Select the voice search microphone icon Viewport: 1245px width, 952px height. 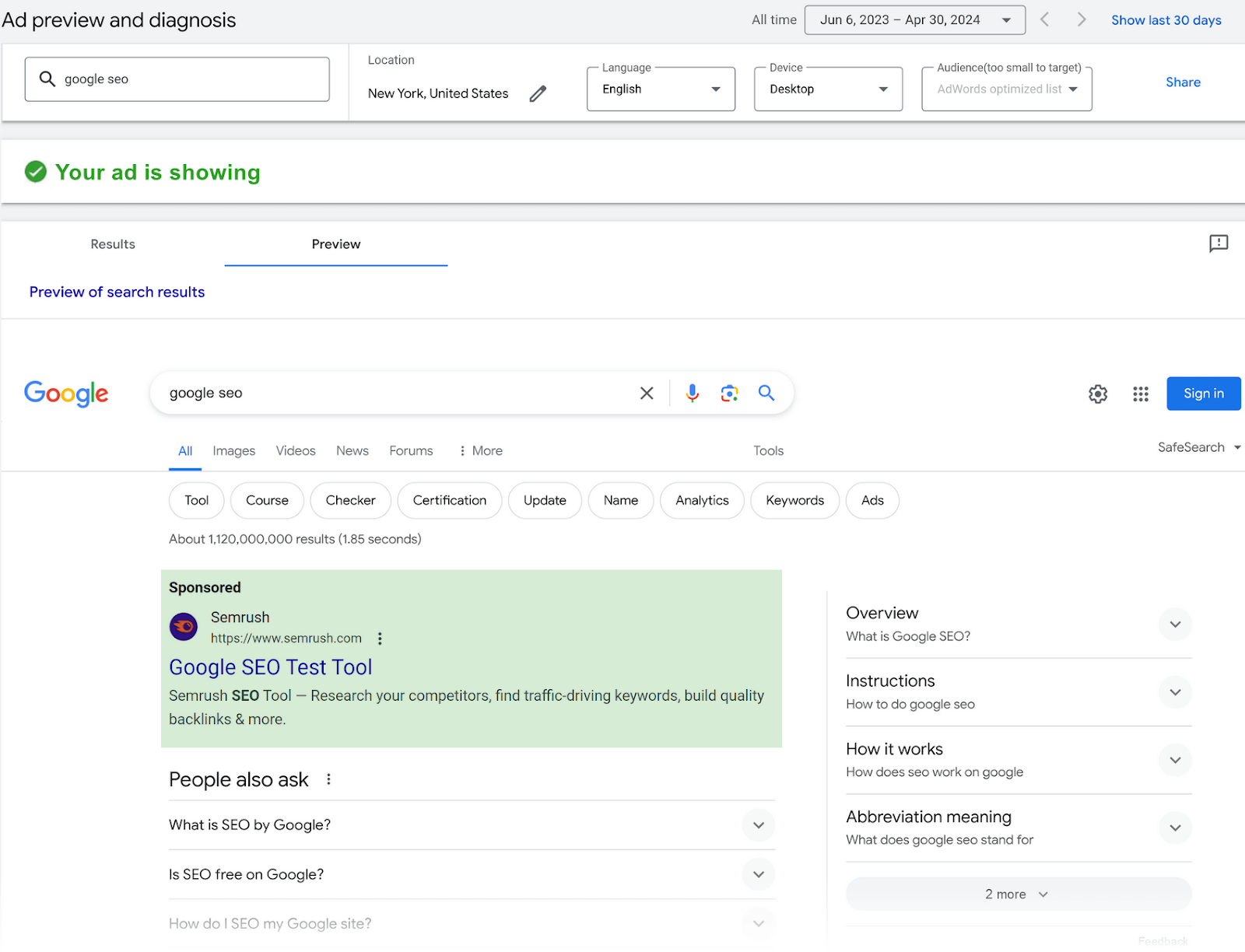[x=692, y=393]
